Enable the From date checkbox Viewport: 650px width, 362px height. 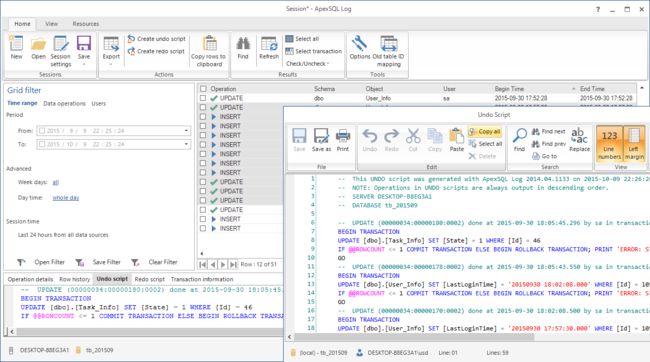pos(42,131)
